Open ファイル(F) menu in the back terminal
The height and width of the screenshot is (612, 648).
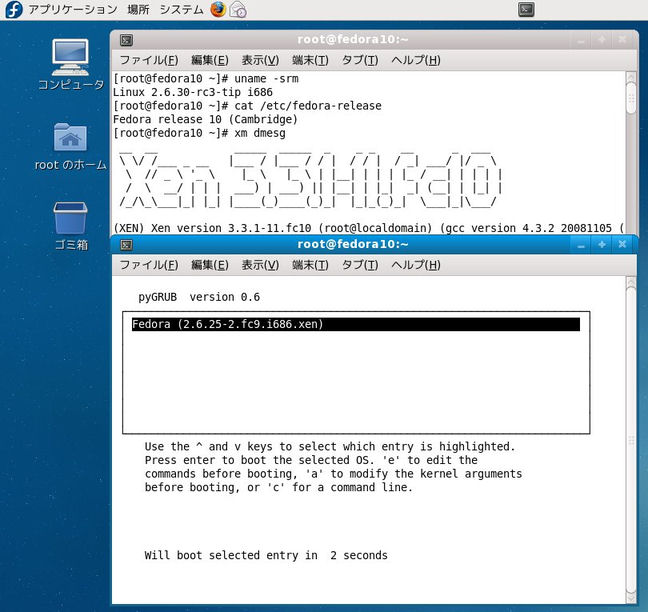pyautogui.click(x=149, y=60)
